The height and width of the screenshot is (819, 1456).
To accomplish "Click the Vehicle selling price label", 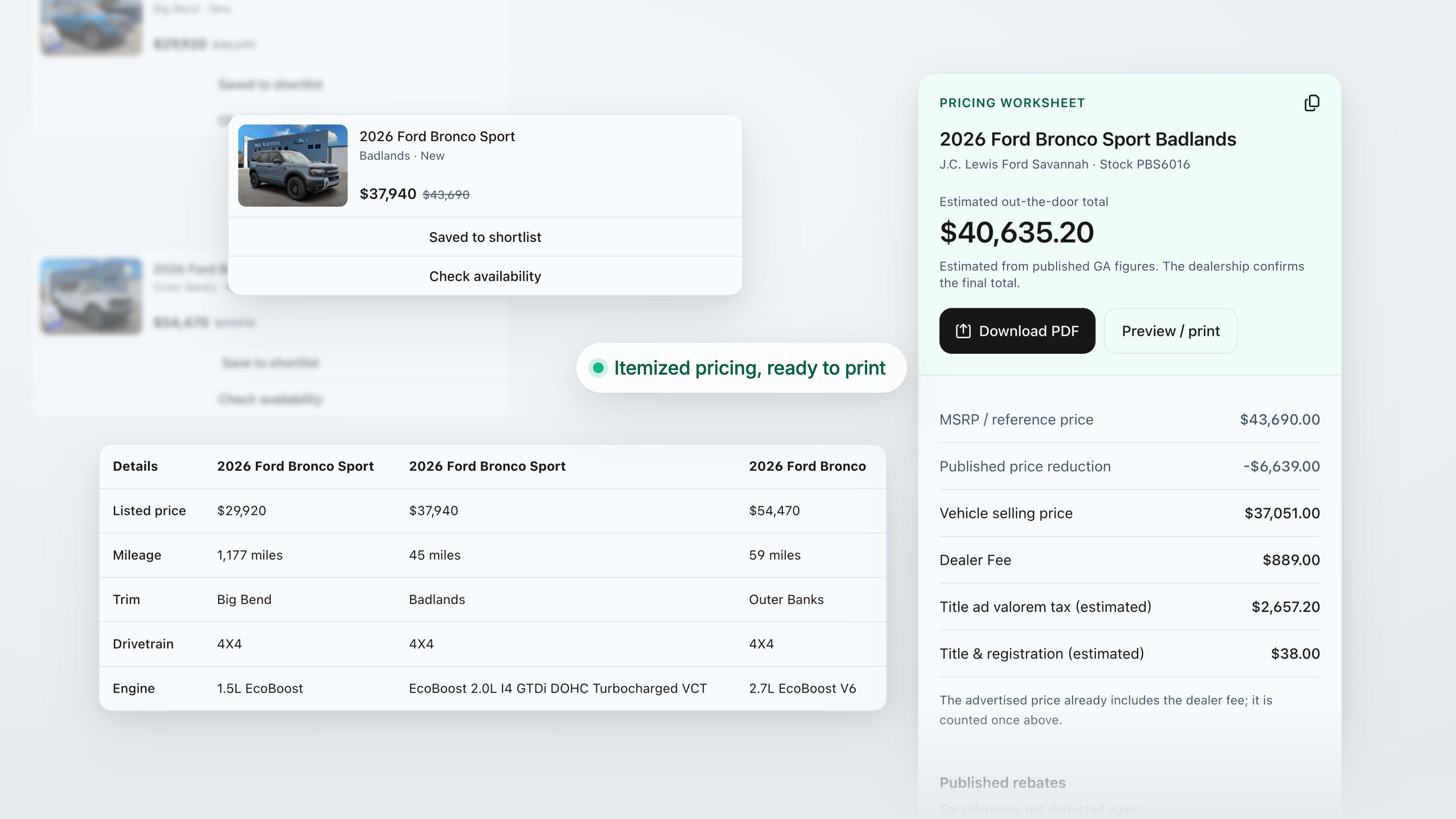I will [1006, 513].
